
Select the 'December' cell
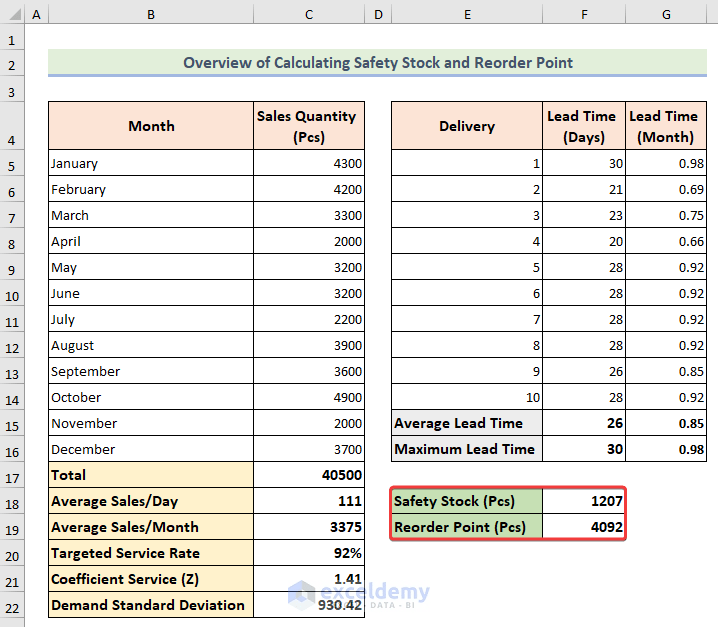151,449
